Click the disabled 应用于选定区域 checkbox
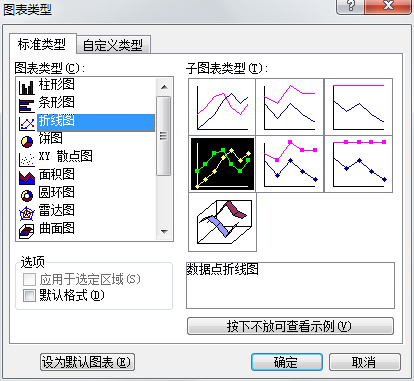This screenshot has height=381, width=414. click(x=29, y=279)
